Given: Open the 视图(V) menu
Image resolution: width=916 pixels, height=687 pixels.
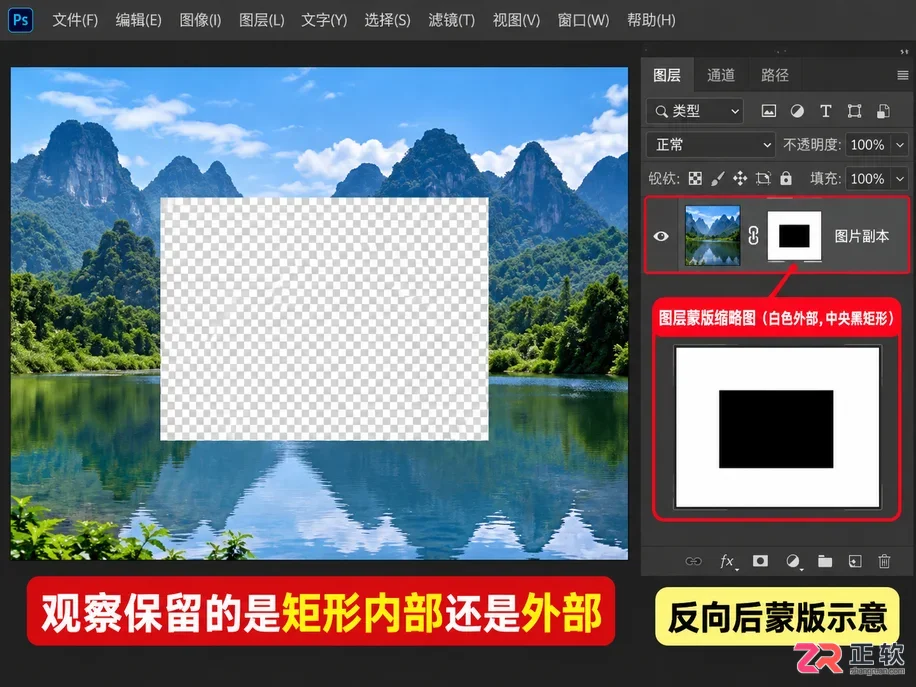Looking at the screenshot, I should pos(516,20).
